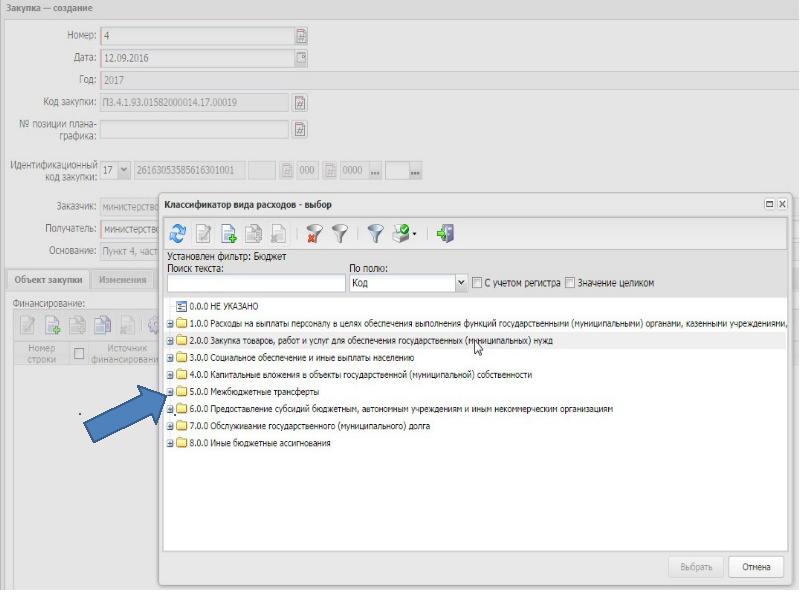The width and height of the screenshot is (800, 600).
Task: Tick the header checkbox in financing table
Action: [x=79, y=354]
